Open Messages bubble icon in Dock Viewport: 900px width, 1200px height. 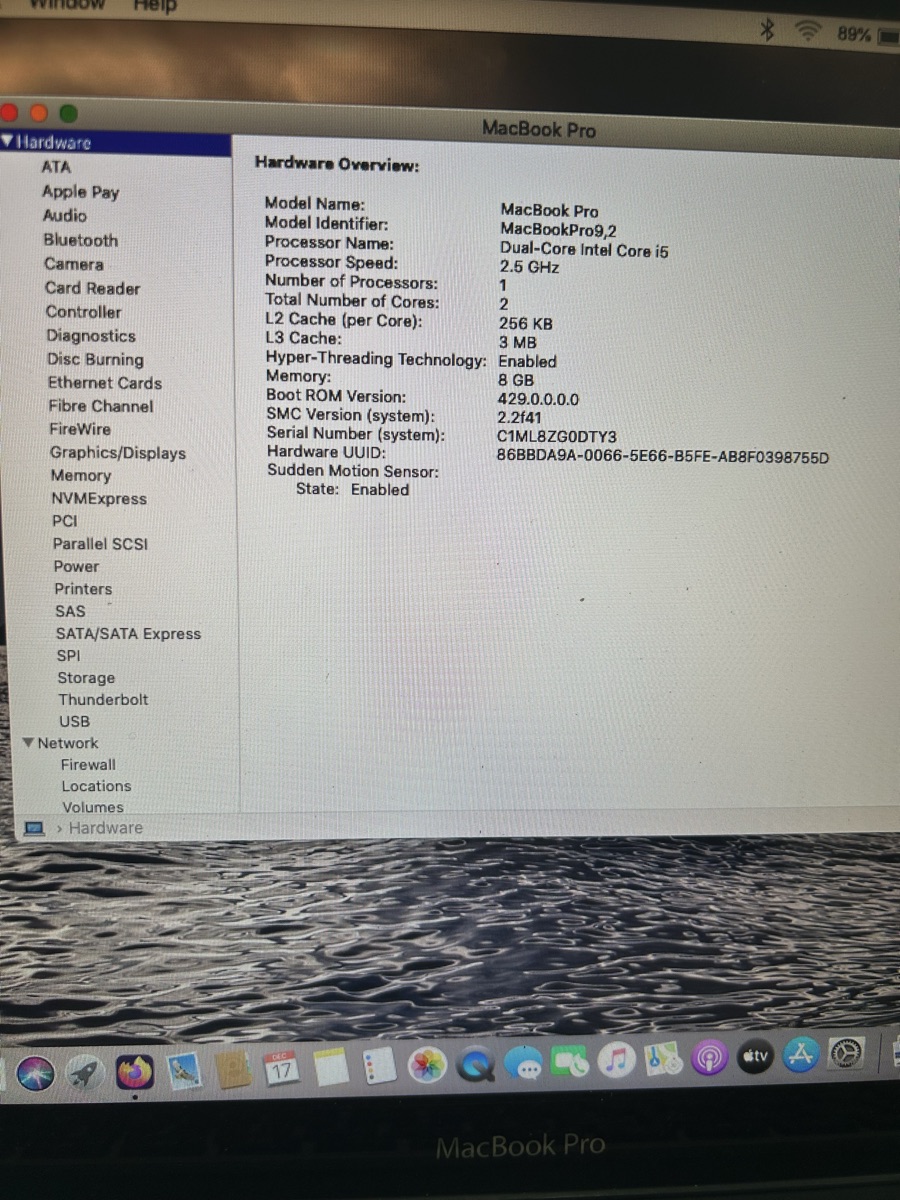pyautogui.click(x=524, y=1063)
